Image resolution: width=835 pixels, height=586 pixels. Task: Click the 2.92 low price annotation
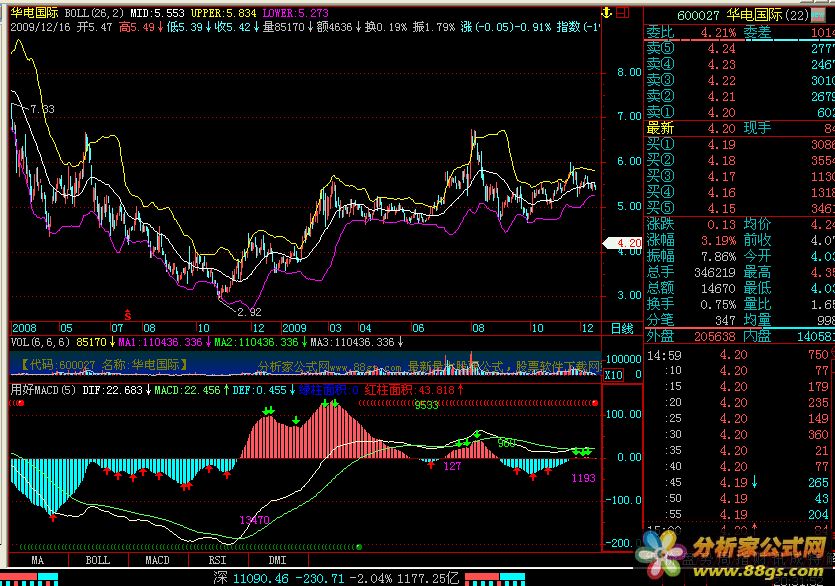click(x=249, y=312)
